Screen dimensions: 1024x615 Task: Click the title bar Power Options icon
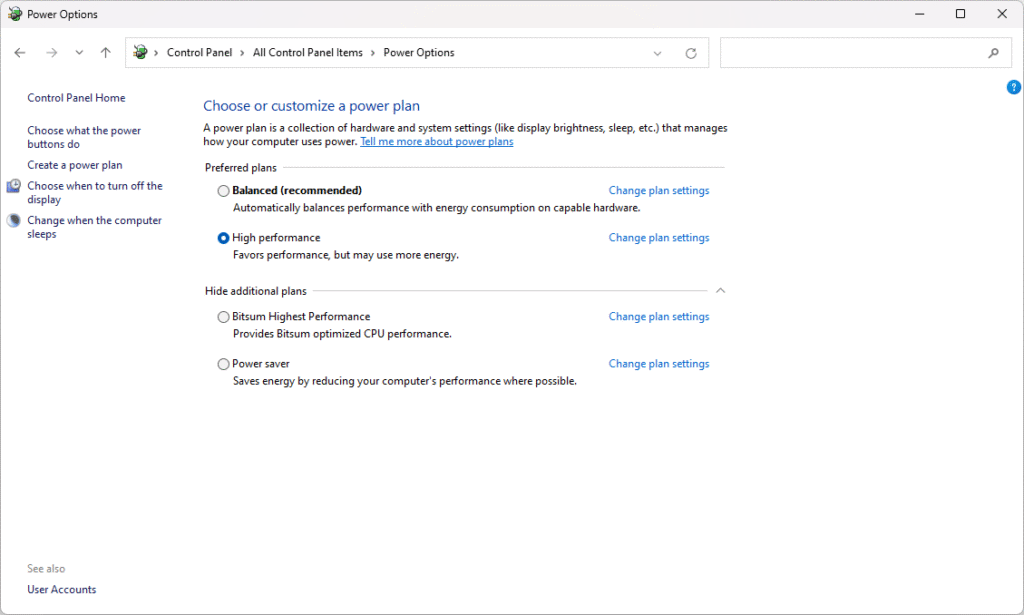point(14,14)
